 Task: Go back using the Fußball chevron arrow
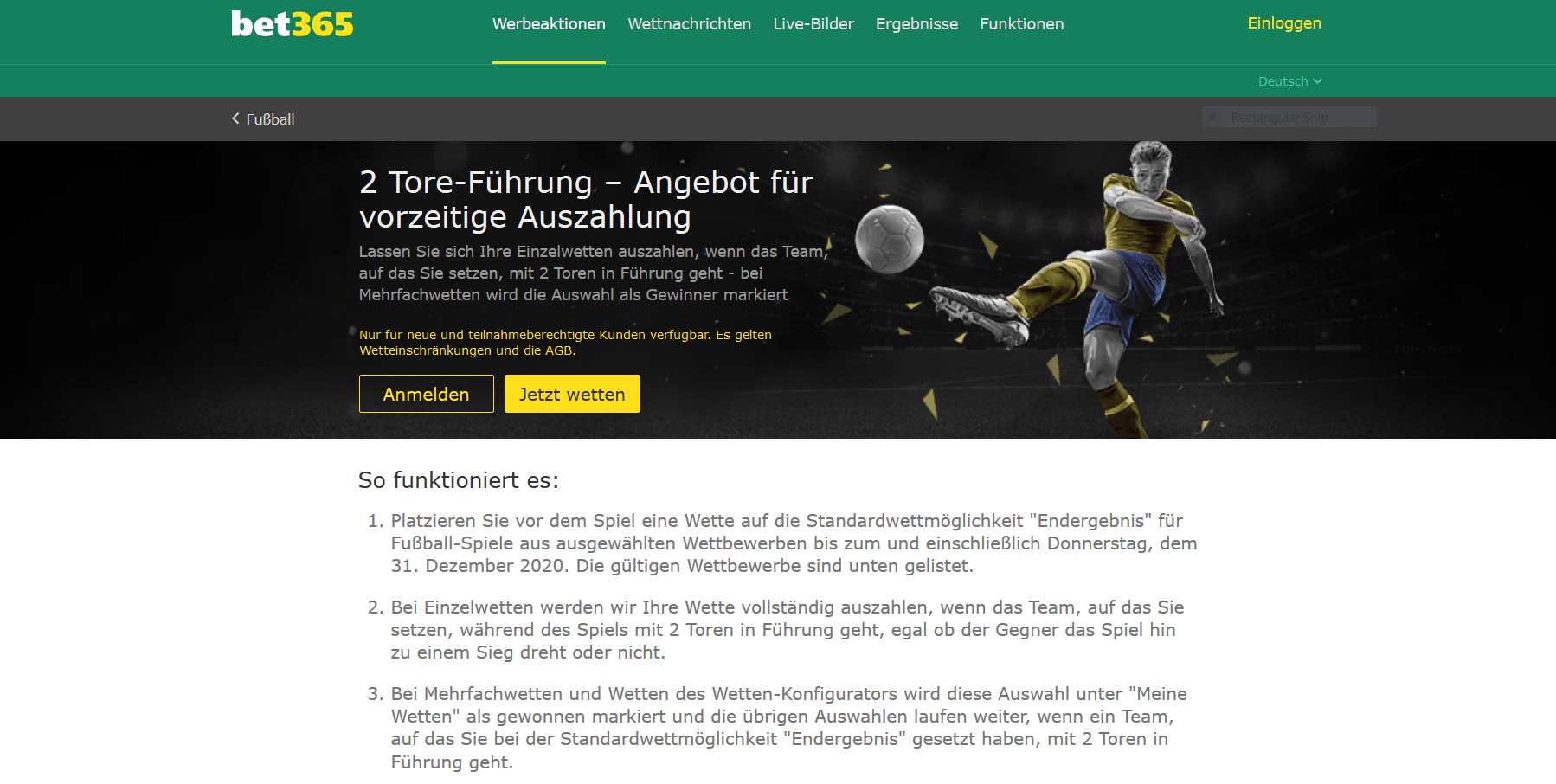coord(235,119)
